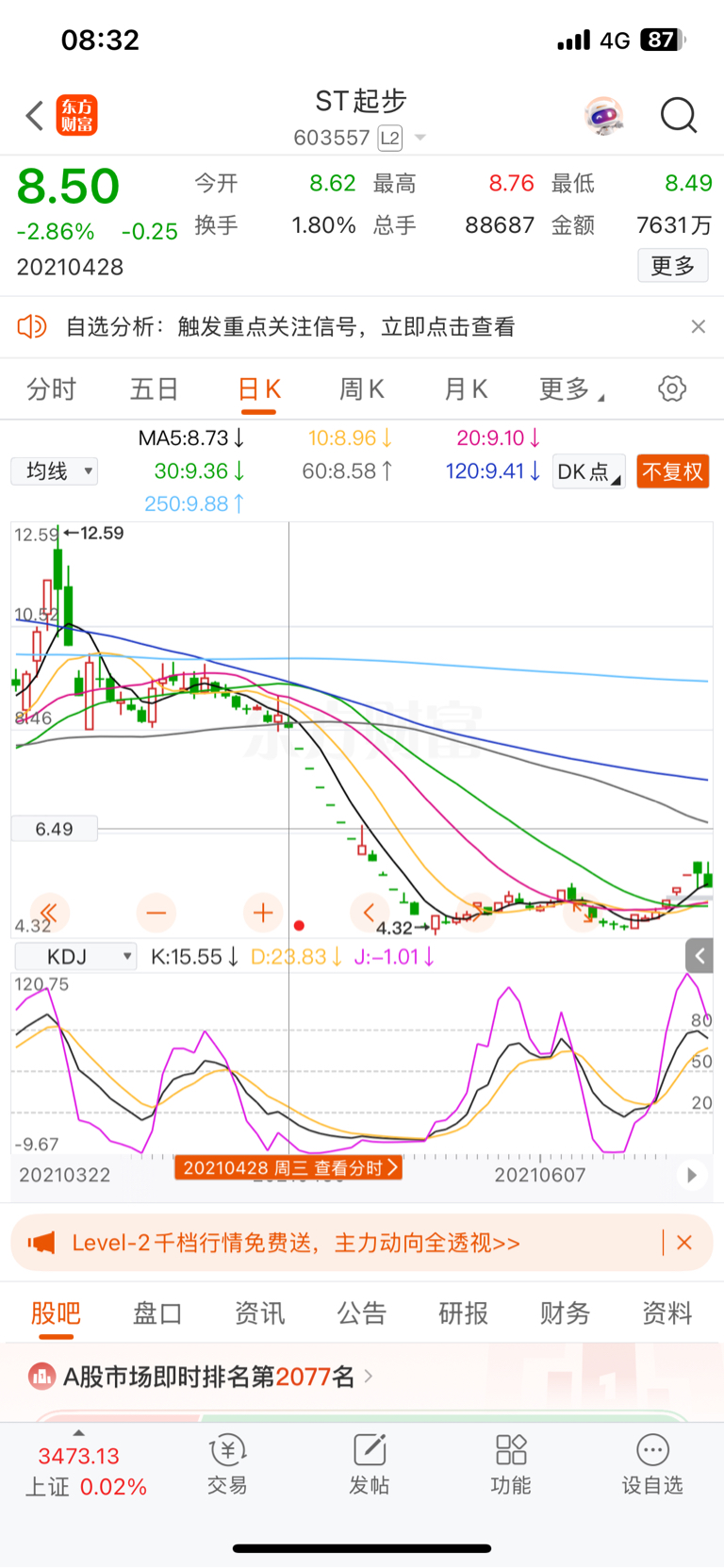Select the 公告 tab
The image size is (724, 1568).
(x=362, y=1313)
